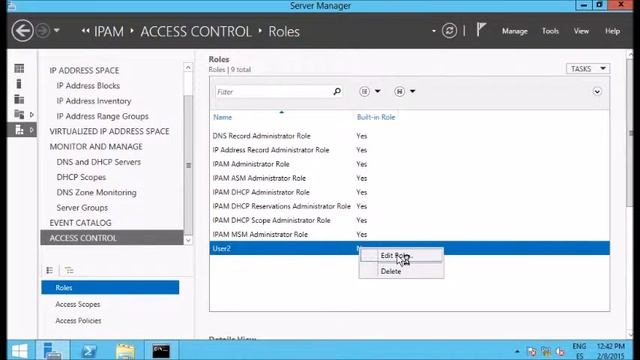Open the Windows Start button
Screen dimensions: 640x360
click(x=20, y=351)
